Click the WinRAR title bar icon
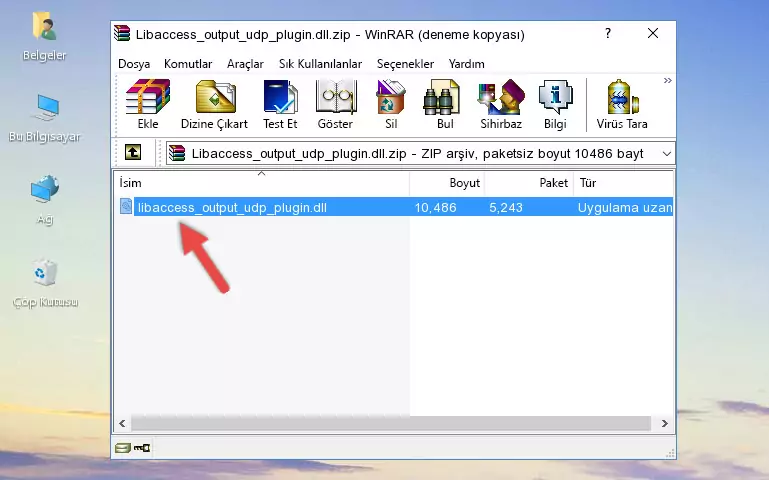769x480 pixels. click(122, 33)
